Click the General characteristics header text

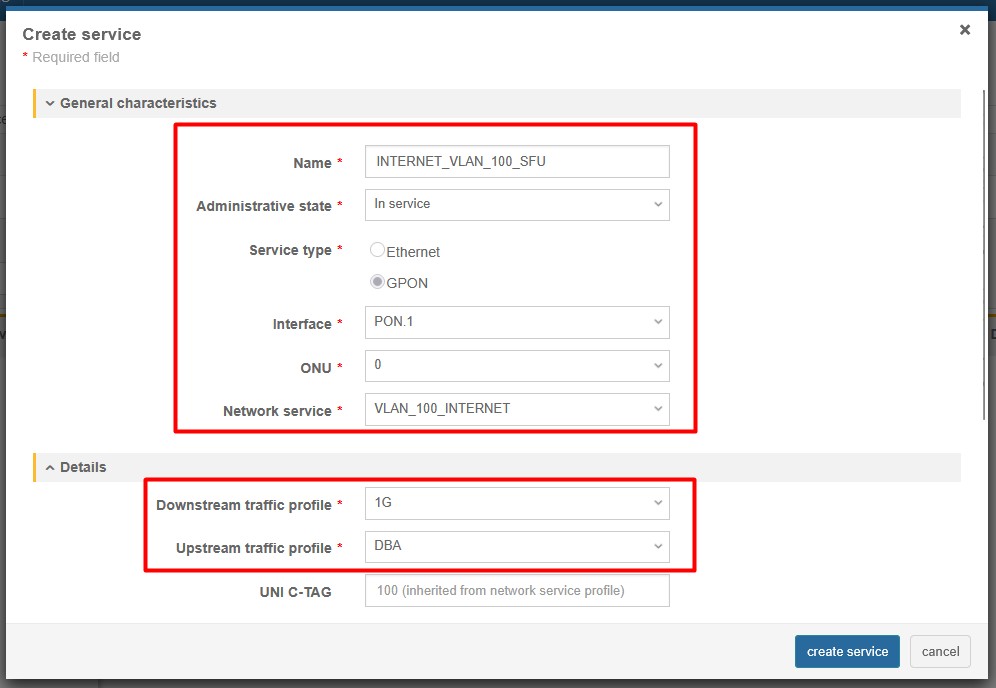[138, 103]
